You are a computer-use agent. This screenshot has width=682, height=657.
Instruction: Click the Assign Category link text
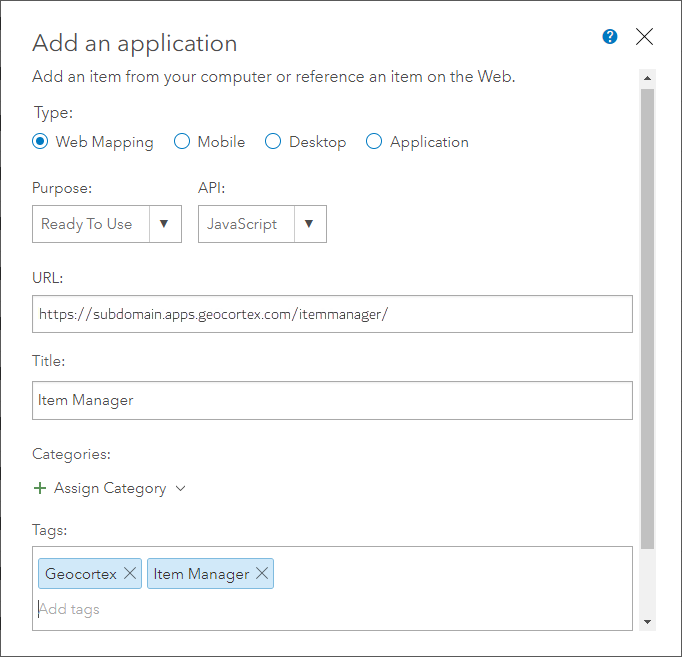(110, 488)
